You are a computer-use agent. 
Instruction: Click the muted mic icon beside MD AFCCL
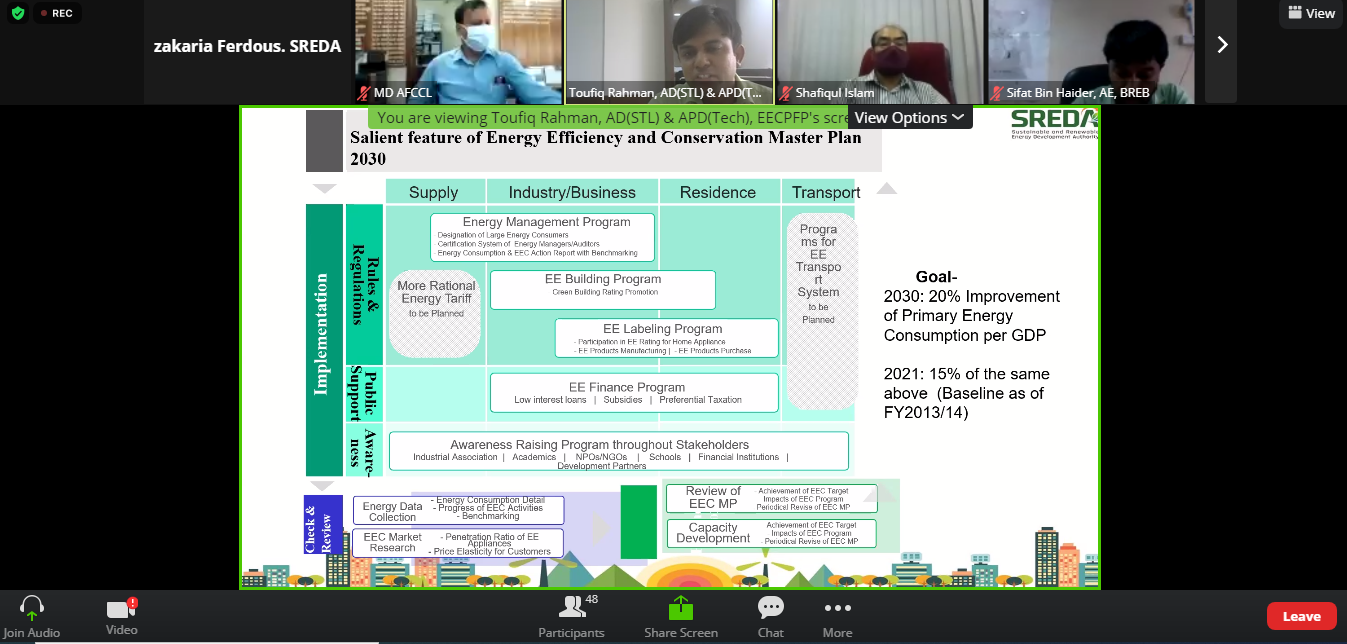[364, 93]
